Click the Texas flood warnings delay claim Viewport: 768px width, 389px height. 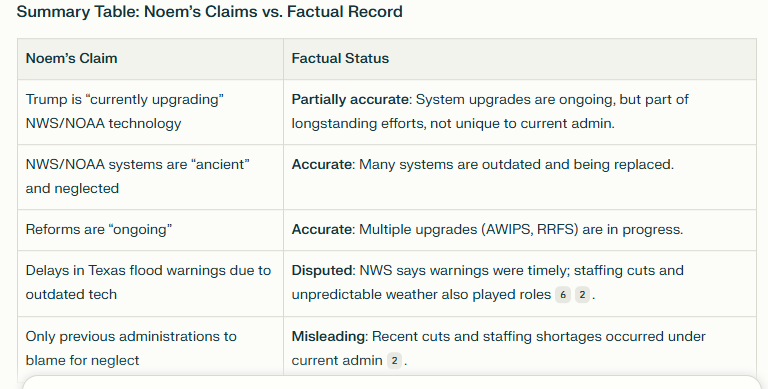(148, 282)
